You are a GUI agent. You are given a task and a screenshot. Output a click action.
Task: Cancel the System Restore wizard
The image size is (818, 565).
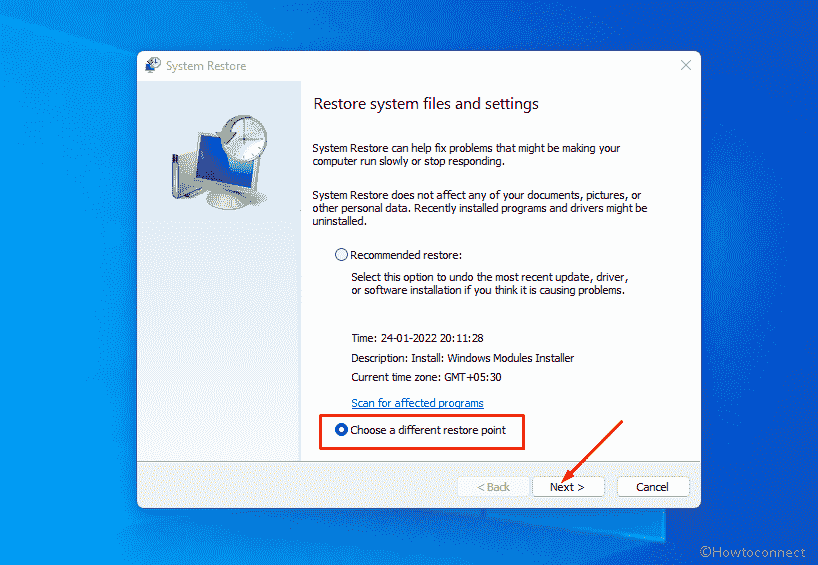[x=652, y=487]
